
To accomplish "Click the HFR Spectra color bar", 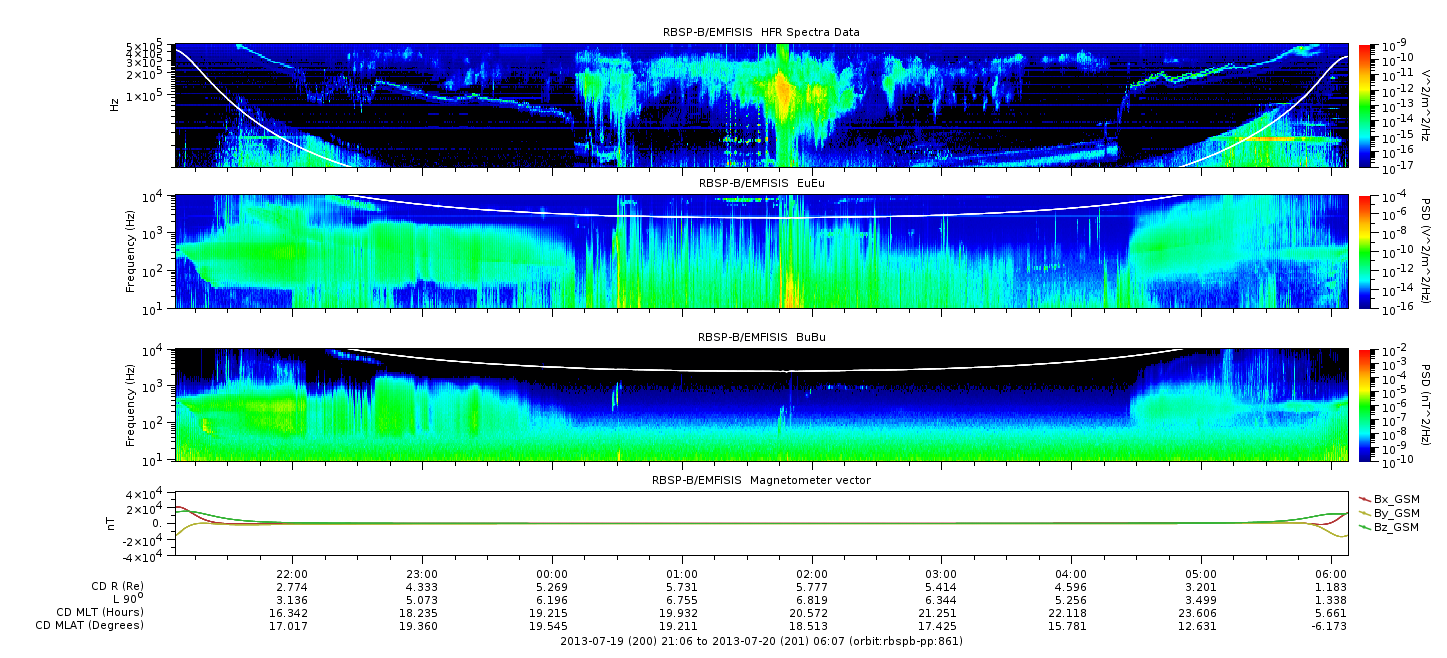I will [1364, 105].
